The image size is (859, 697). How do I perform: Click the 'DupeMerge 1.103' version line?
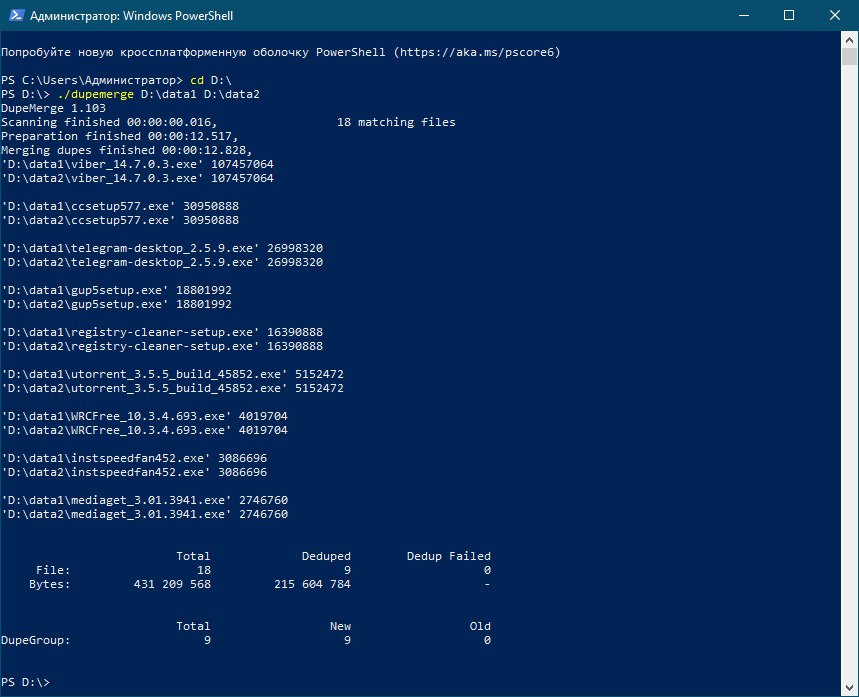(53, 108)
